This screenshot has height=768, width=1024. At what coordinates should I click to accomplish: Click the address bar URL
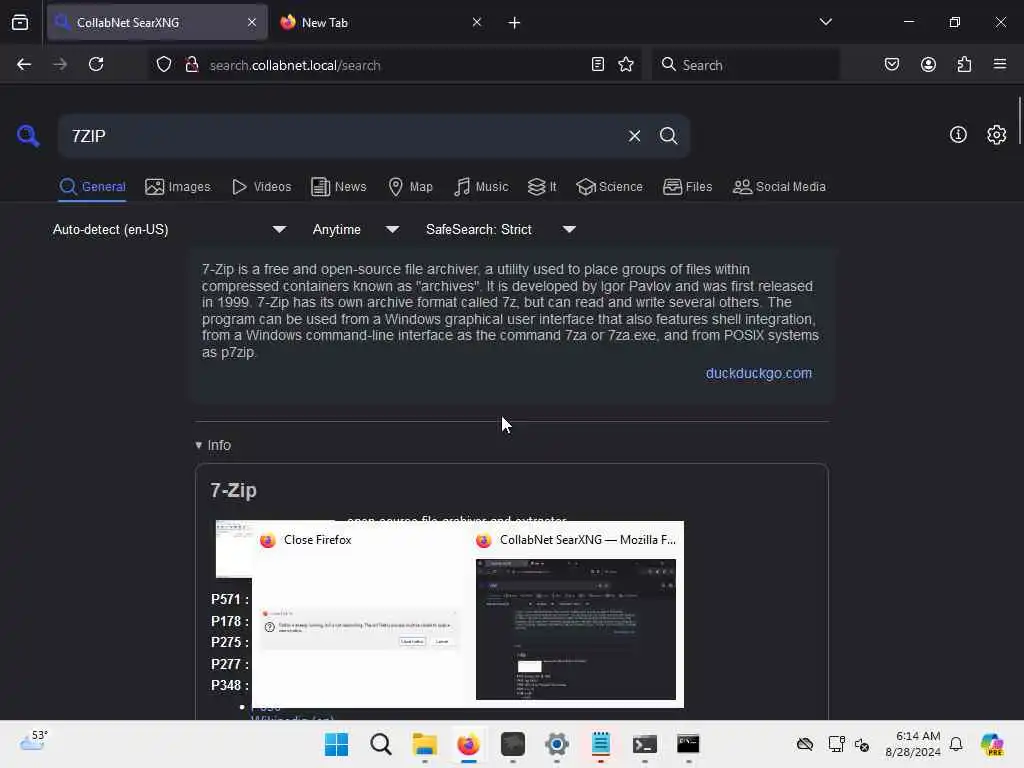click(x=295, y=65)
